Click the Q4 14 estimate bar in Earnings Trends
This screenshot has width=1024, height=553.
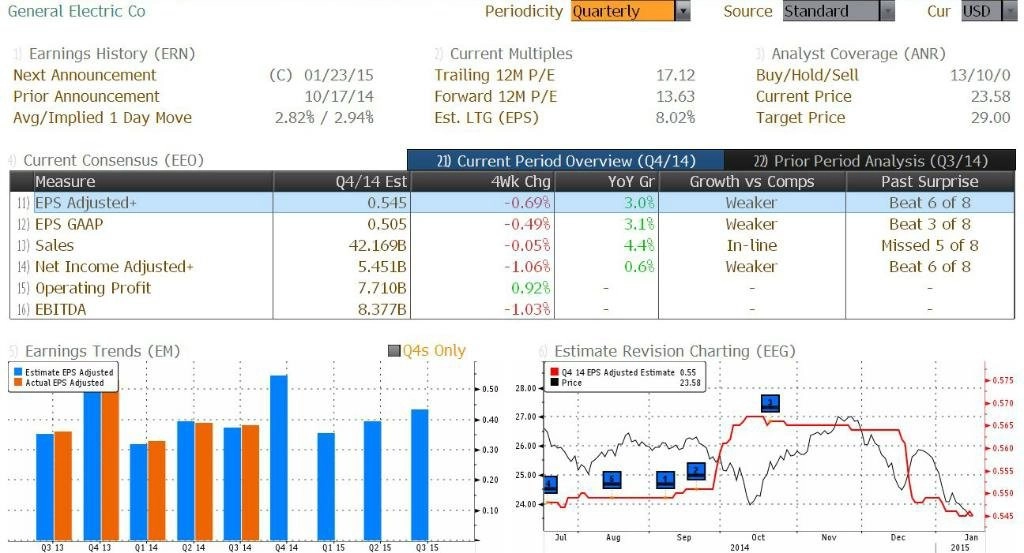(x=279, y=458)
